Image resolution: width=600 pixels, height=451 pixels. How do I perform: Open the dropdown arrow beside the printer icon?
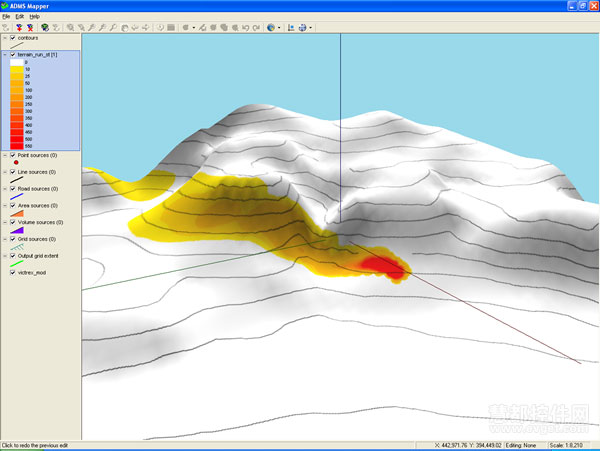[x=310, y=28]
